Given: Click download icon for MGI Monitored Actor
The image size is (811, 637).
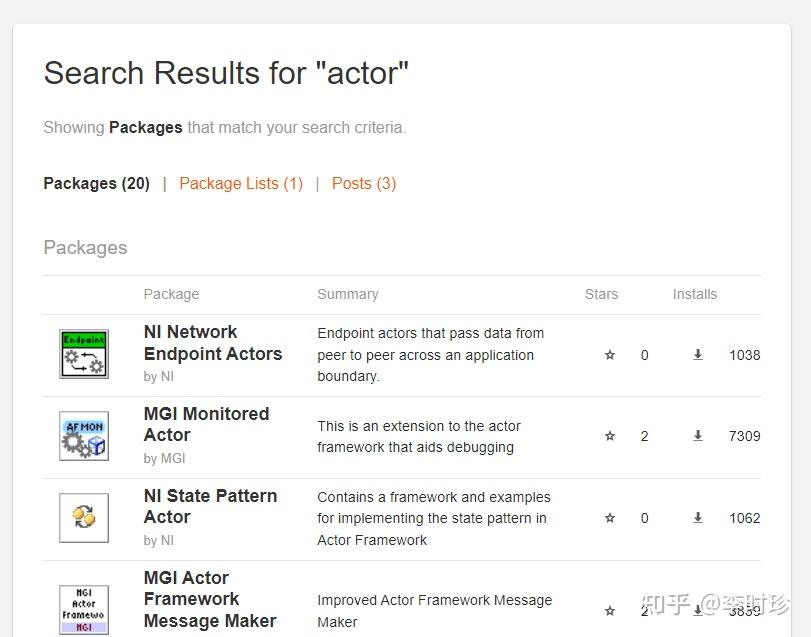Looking at the screenshot, I should pos(698,436).
